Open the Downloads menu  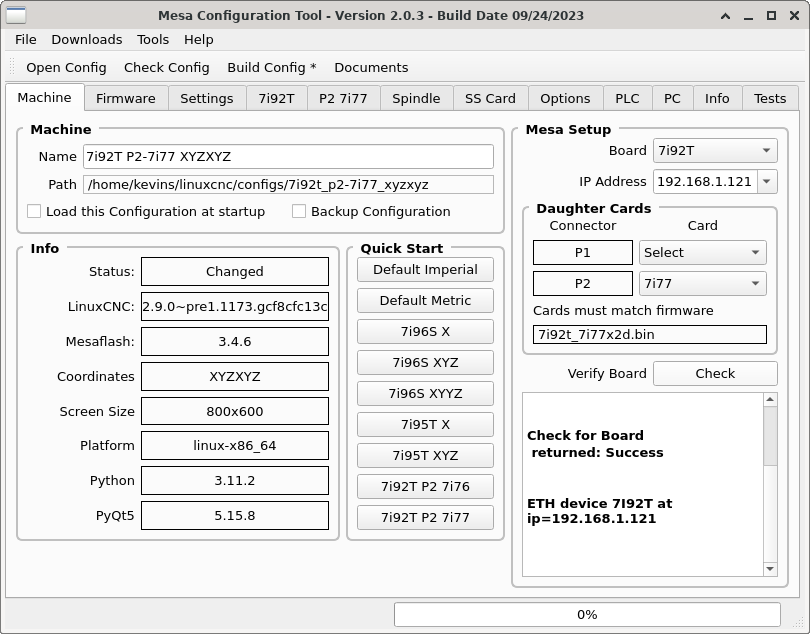click(x=87, y=40)
